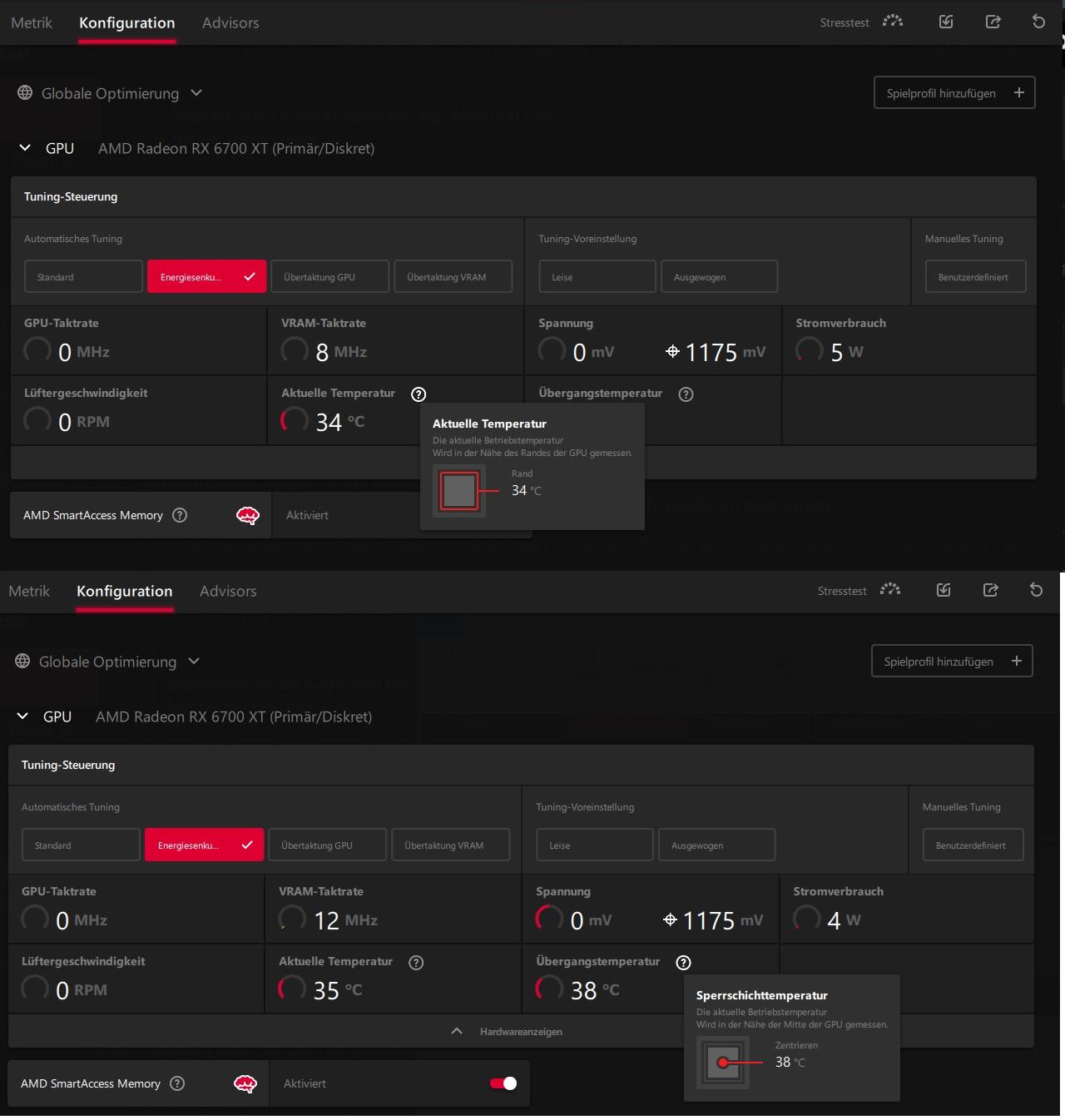Screen dimensions: 1065x1120
Task: Collapse Hardwareanzeigen with the up chevron
Action: [x=456, y=1031]
